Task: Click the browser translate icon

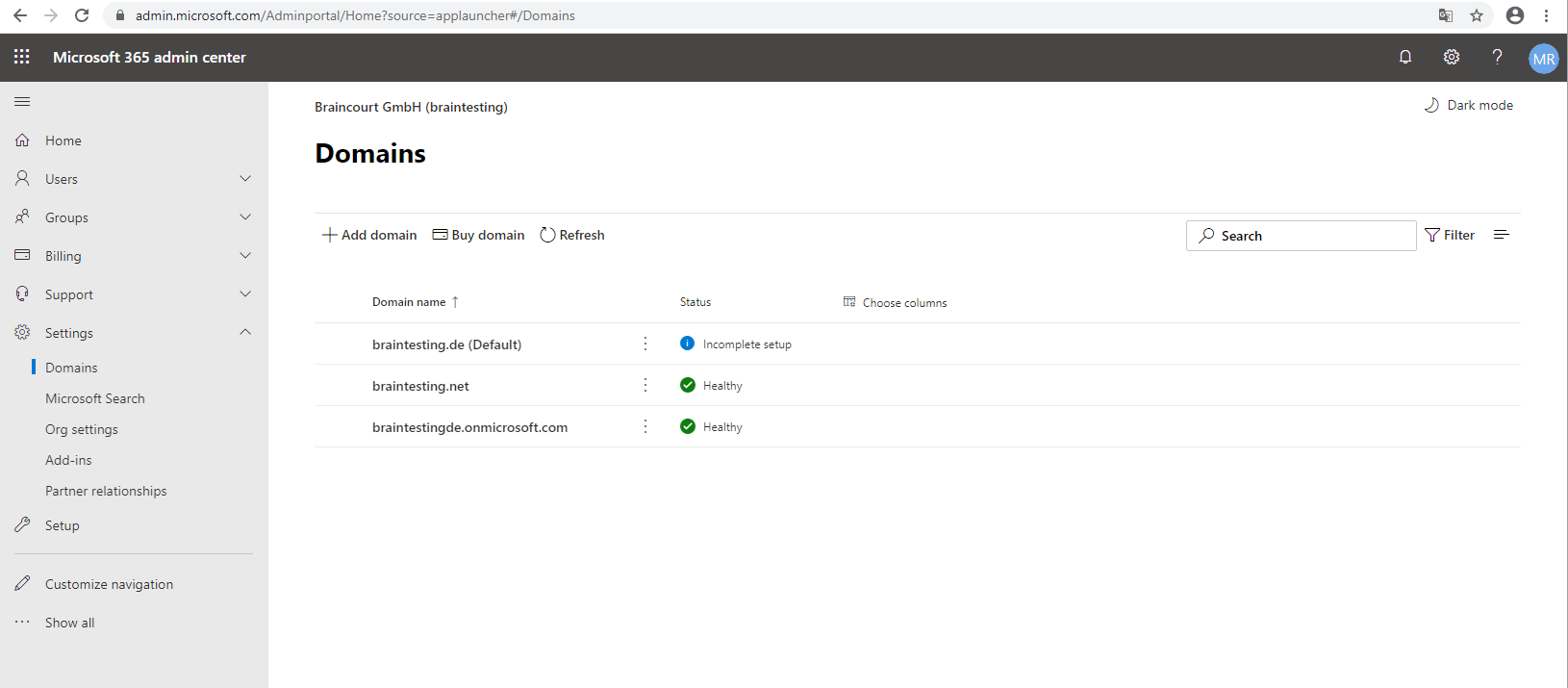Action: pos(1446,15)
